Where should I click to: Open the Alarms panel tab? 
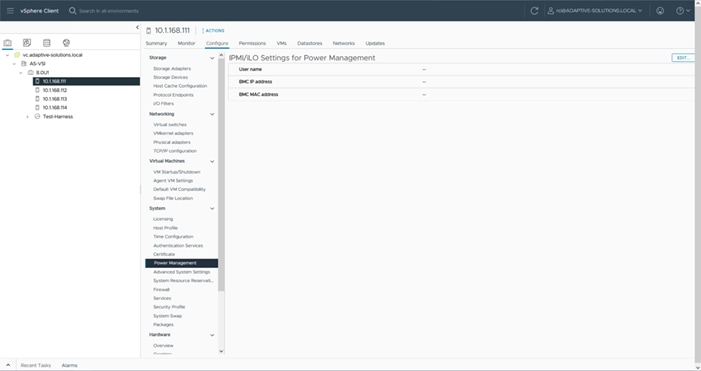coord(69,366)
